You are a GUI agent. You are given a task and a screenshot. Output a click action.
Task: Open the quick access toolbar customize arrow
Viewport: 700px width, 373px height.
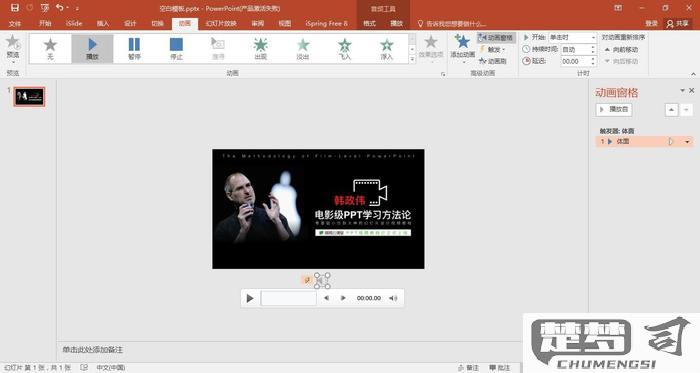[x=77, y=8]
